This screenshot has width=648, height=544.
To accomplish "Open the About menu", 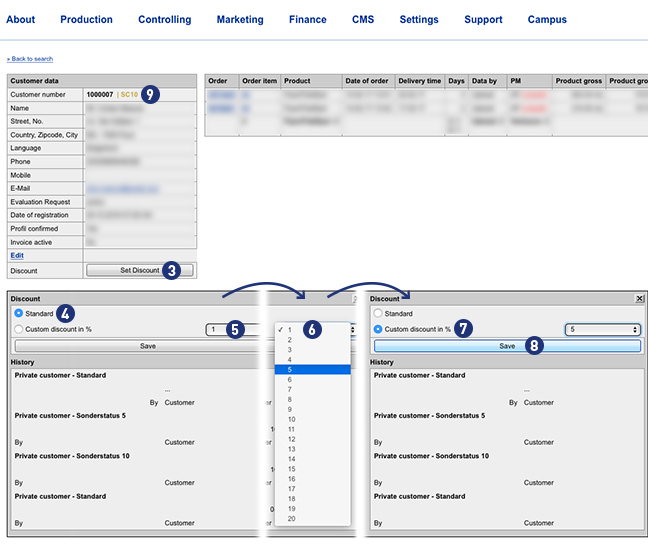I will pos(20,19).
